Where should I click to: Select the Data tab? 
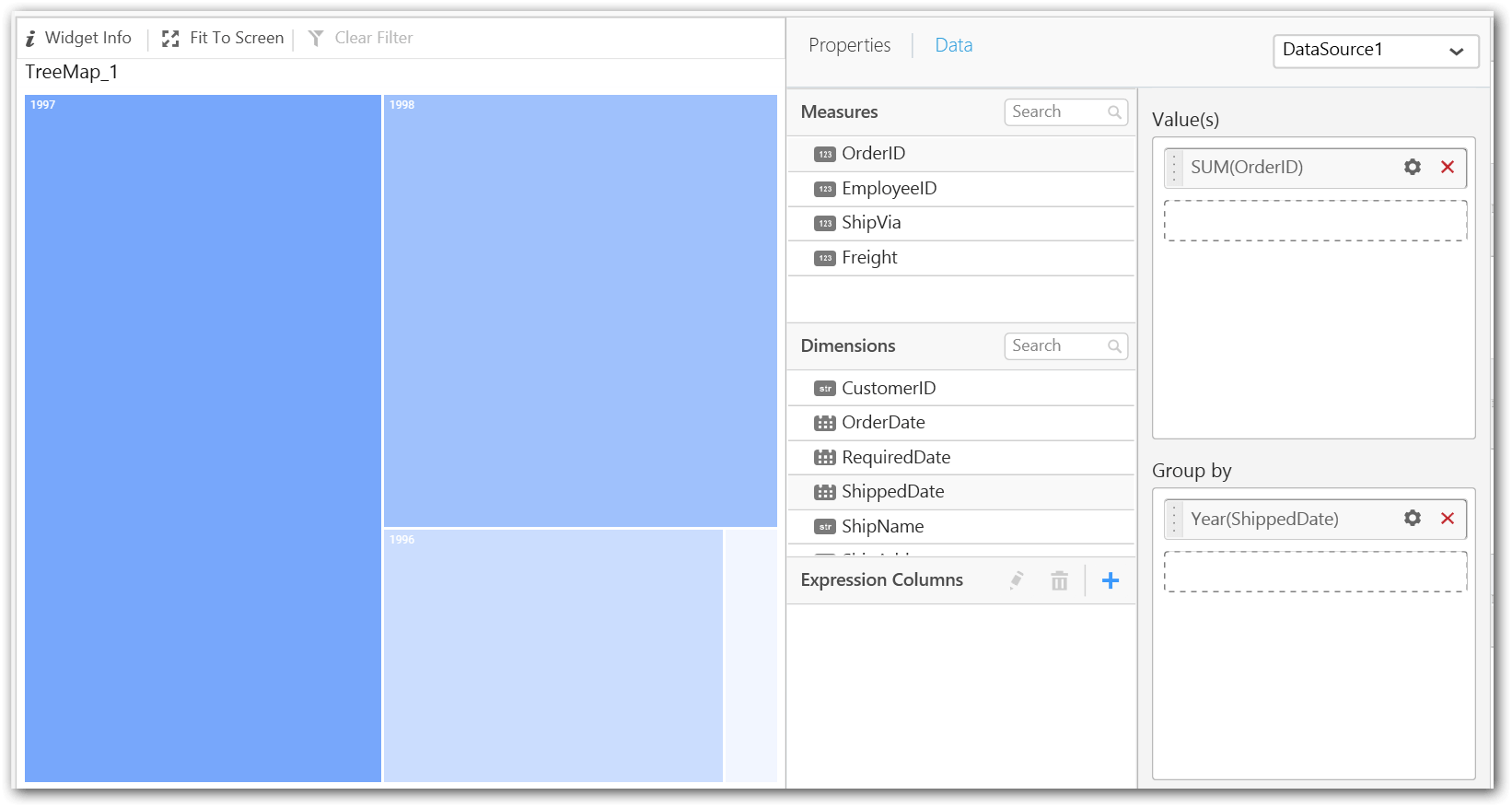pos(953,45)
